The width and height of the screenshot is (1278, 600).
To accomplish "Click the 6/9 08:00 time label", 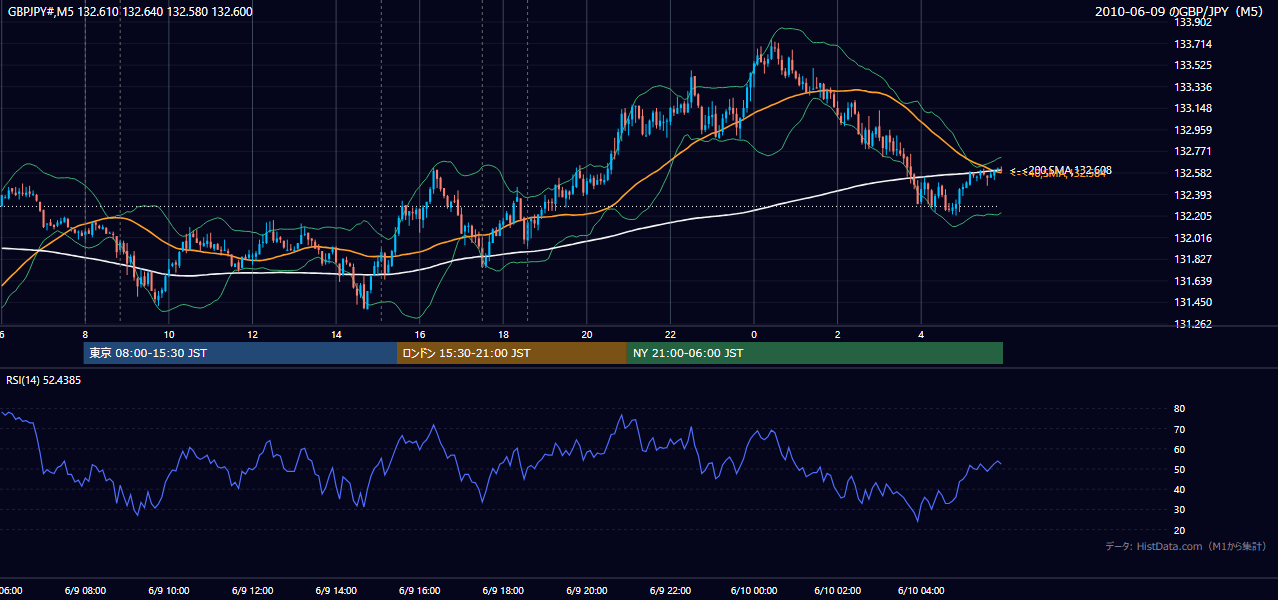I will click(84, 591).
